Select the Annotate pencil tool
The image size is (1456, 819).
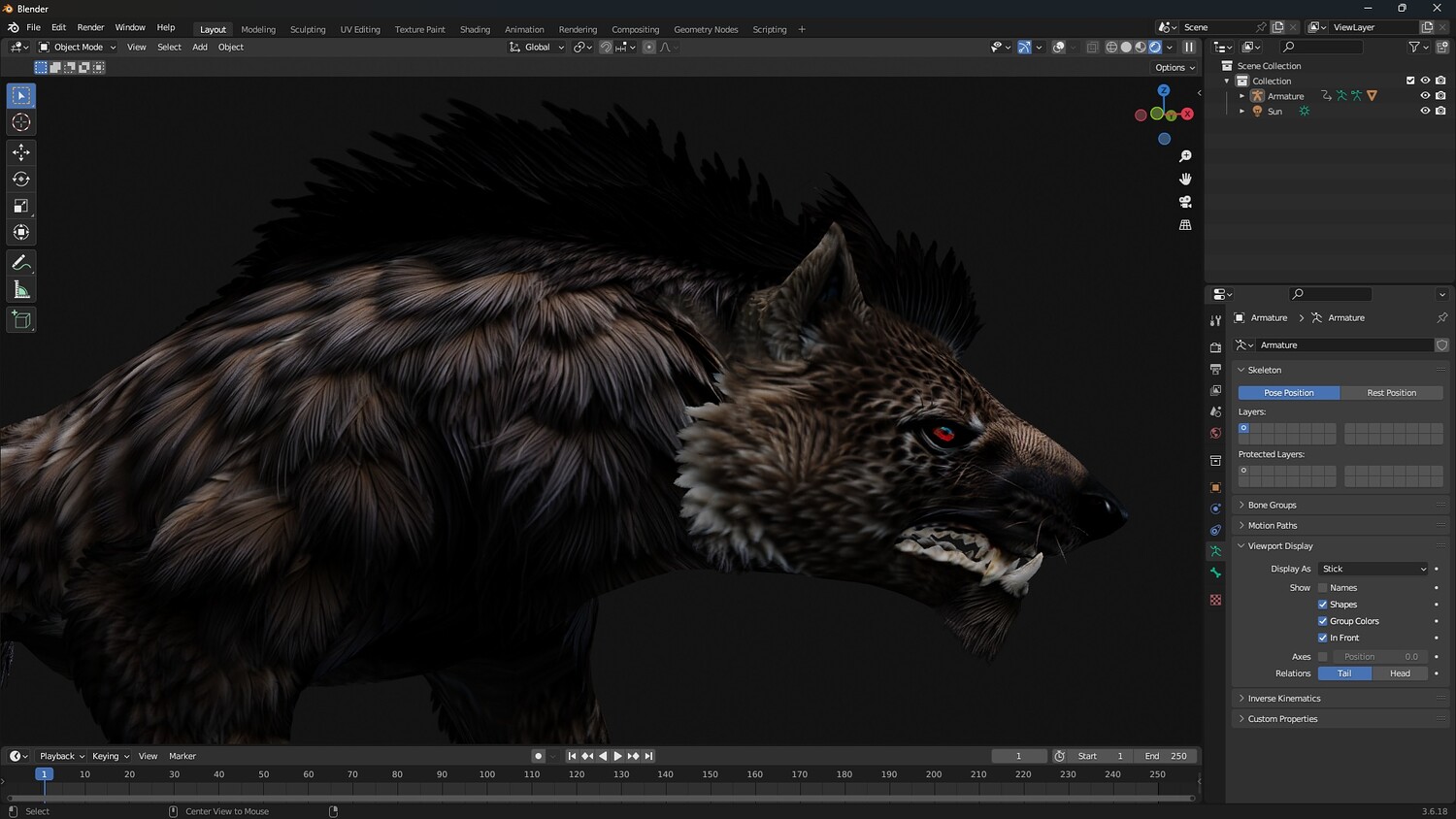(x=21, y=263)
